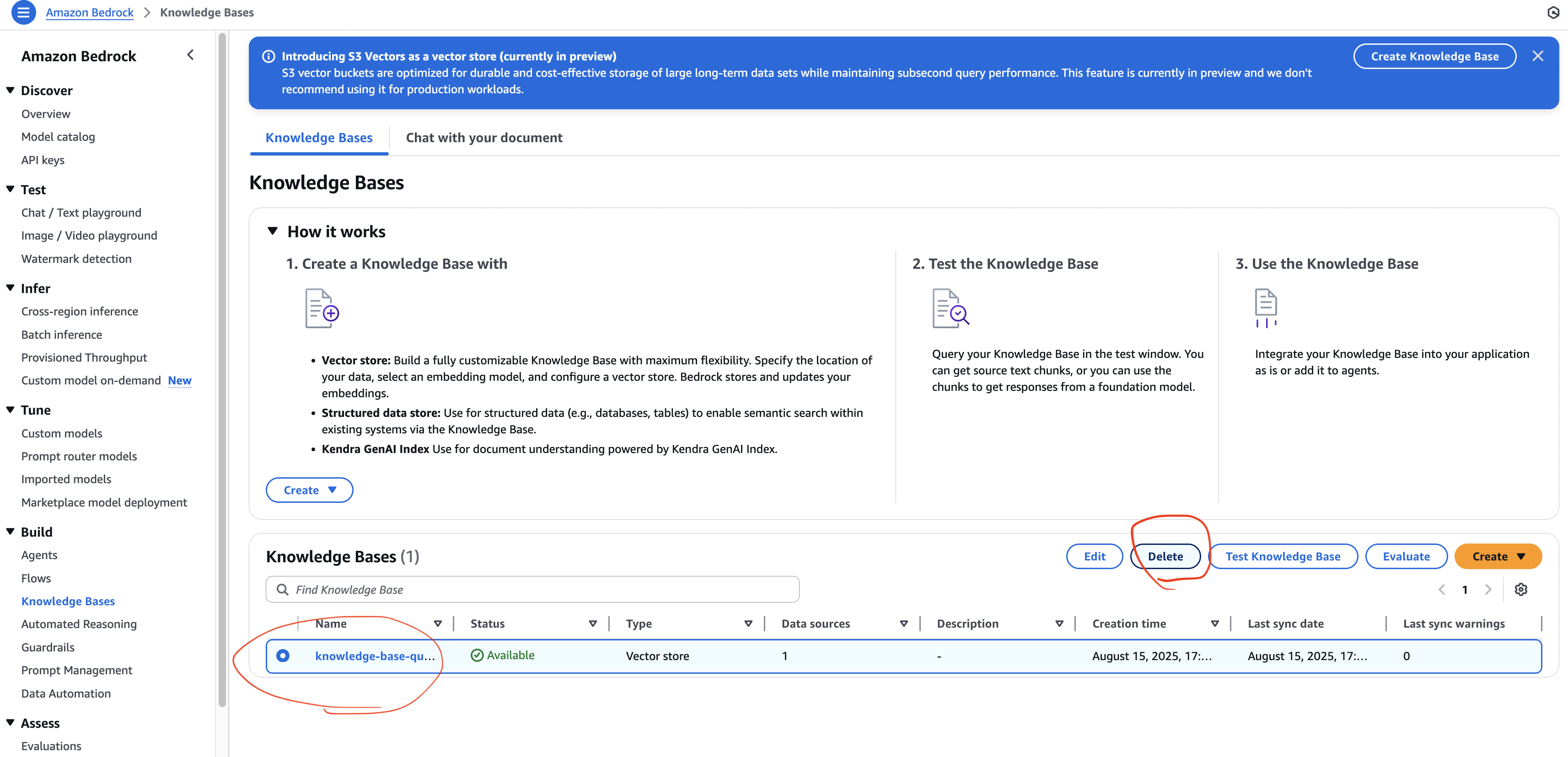This screenshot has width=1568, height=757.
Task: Go to next page arrow in table
Action: click(1487, 589)
